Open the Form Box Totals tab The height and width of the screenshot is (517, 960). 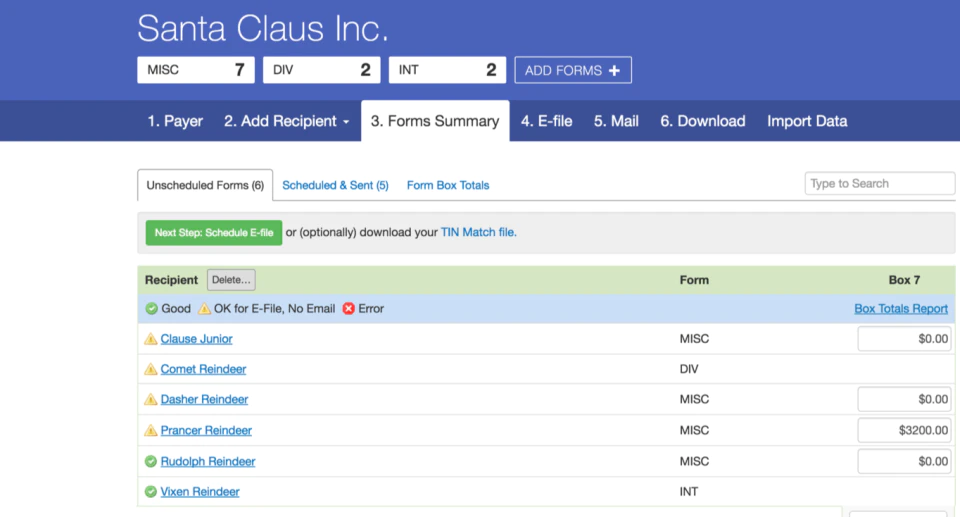(448, 185)
